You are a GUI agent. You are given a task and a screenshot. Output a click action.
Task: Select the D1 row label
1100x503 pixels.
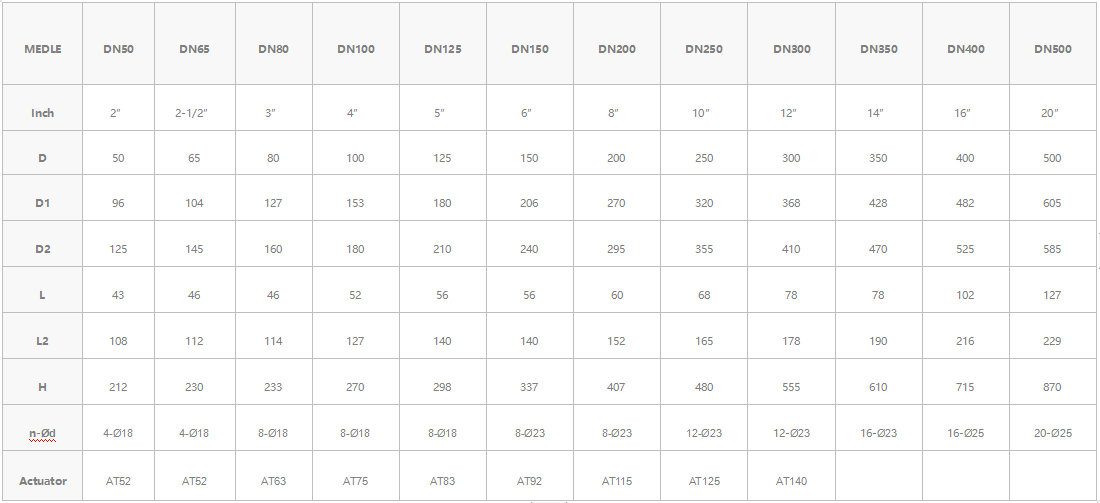click(42, 203)
